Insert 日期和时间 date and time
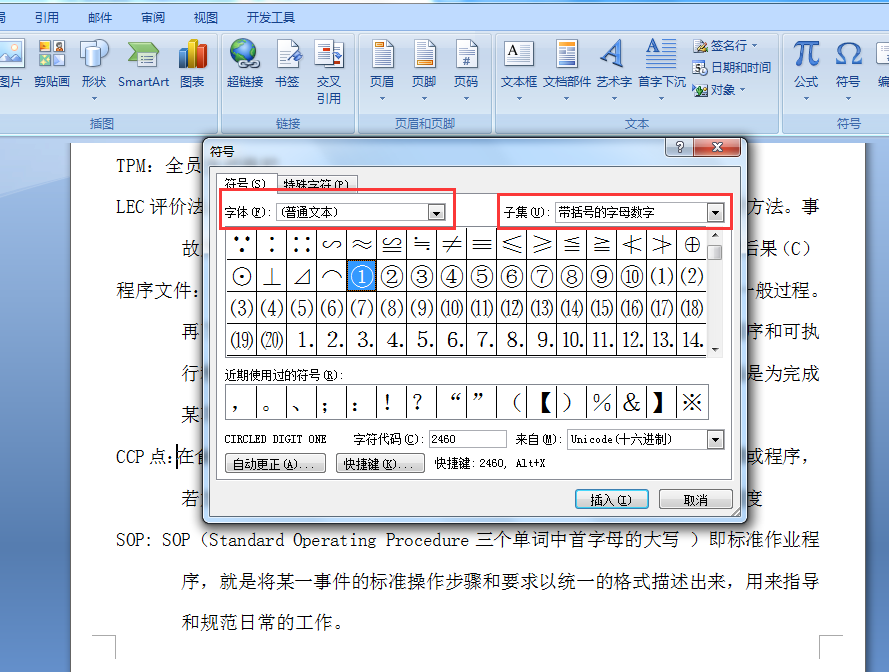Image resolution: width=889 pixels, height=672 pixels. coord(731,67)
